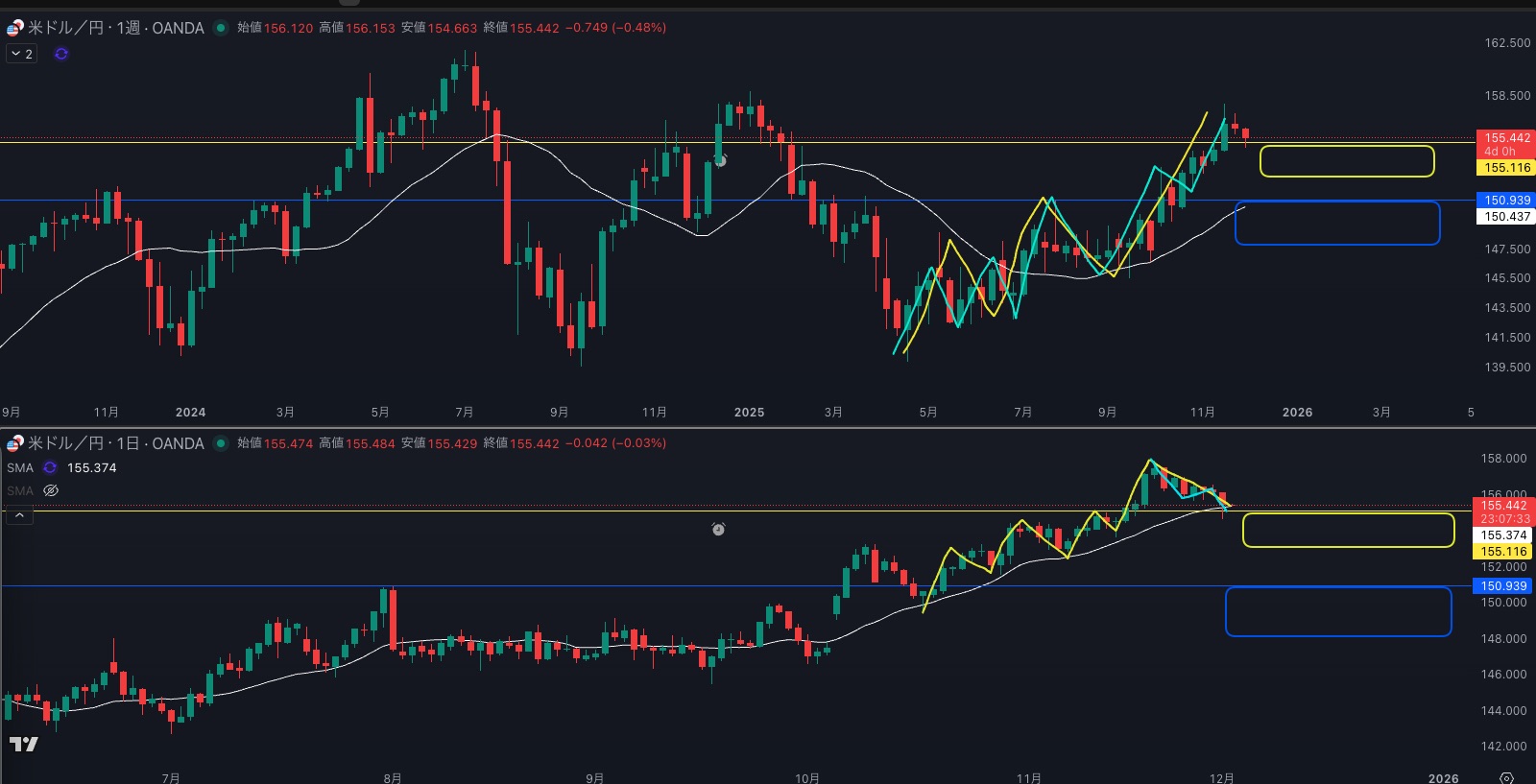Viewport: 1536px width, 784px height.
Task: Click the green market status dot on weekly chart
Action: tap(221, 28)
